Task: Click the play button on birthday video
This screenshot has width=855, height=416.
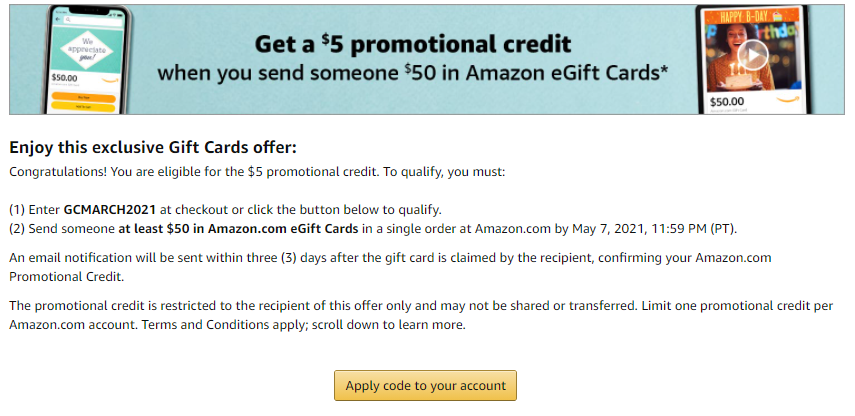Action: (753, 55)
